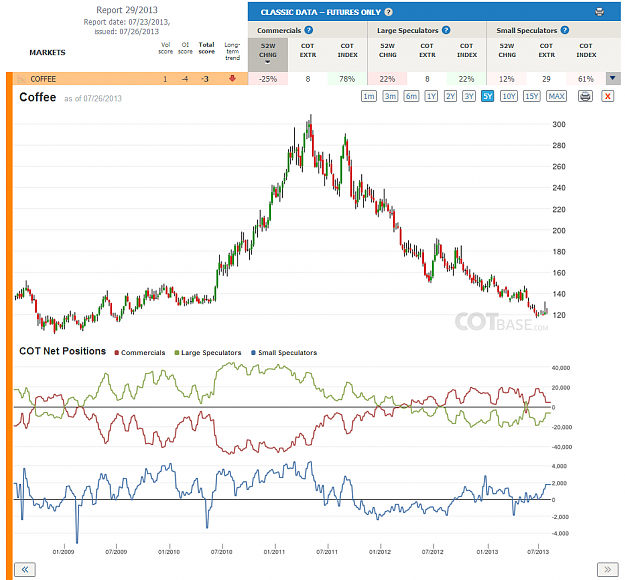Collapse the Coffee row with the dropdown arrow
Screen dimensions: 625x580
tap(613, 79)
